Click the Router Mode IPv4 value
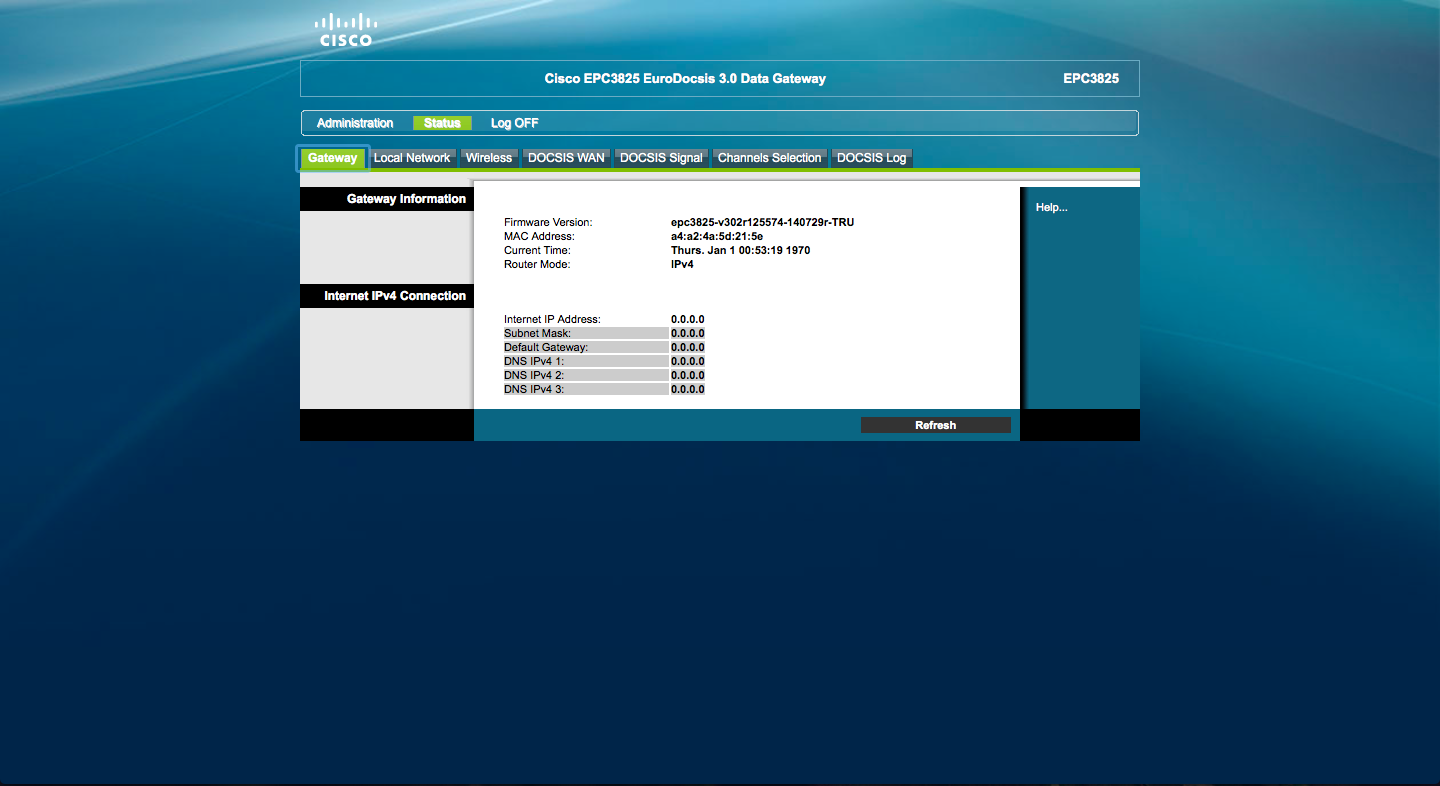This screenshot has height=786, width=1440. [682, 264]
